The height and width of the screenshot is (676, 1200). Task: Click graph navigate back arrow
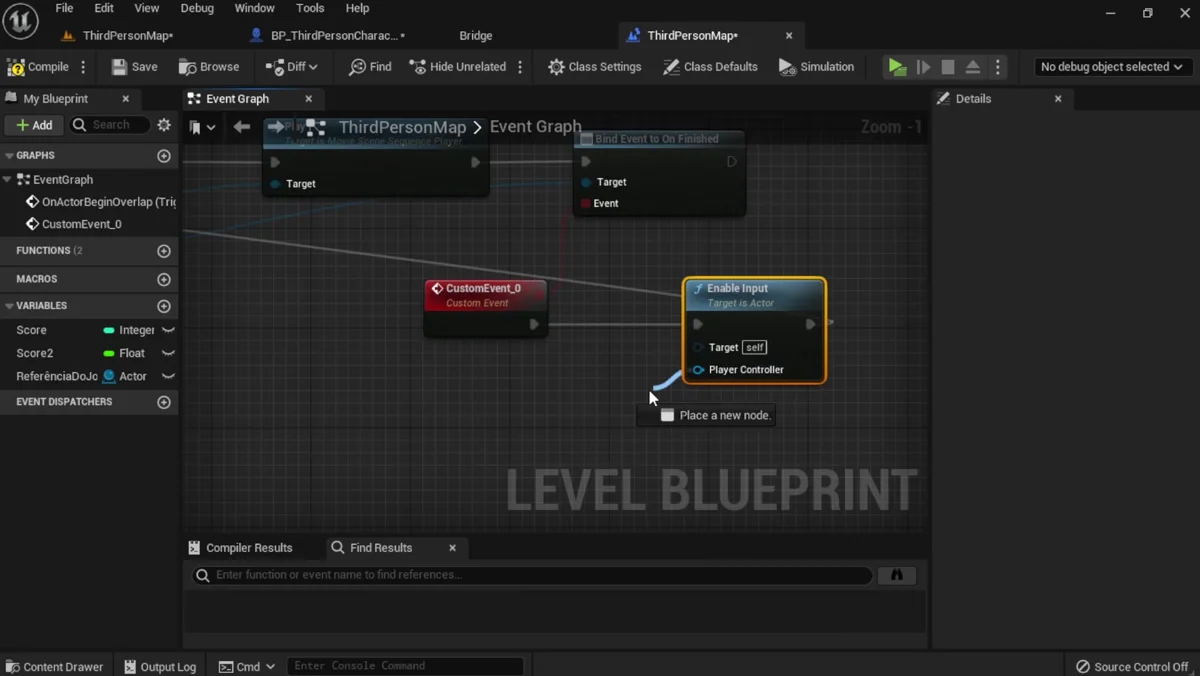click(x=241, y=127)
